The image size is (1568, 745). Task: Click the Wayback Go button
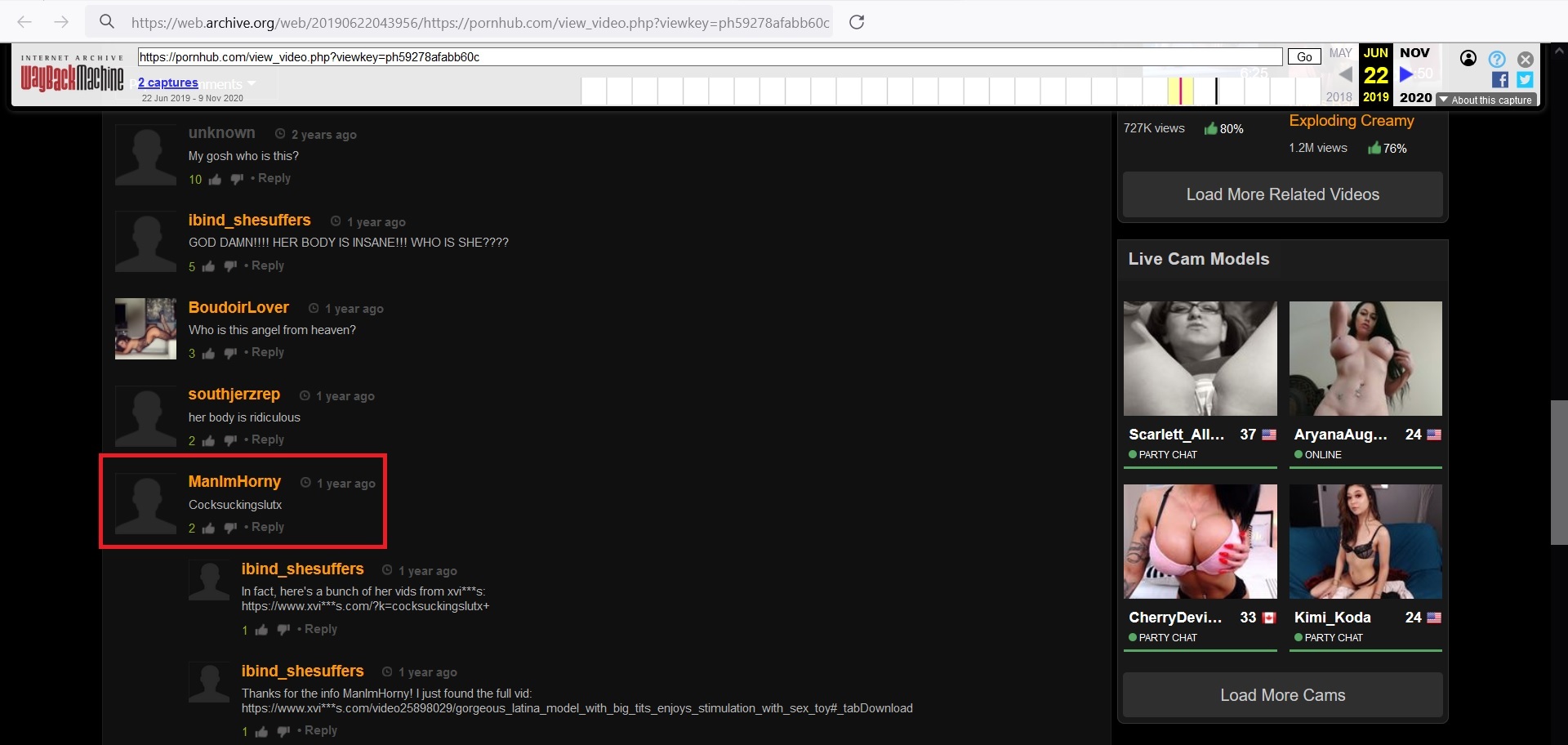coord(1304,56)
